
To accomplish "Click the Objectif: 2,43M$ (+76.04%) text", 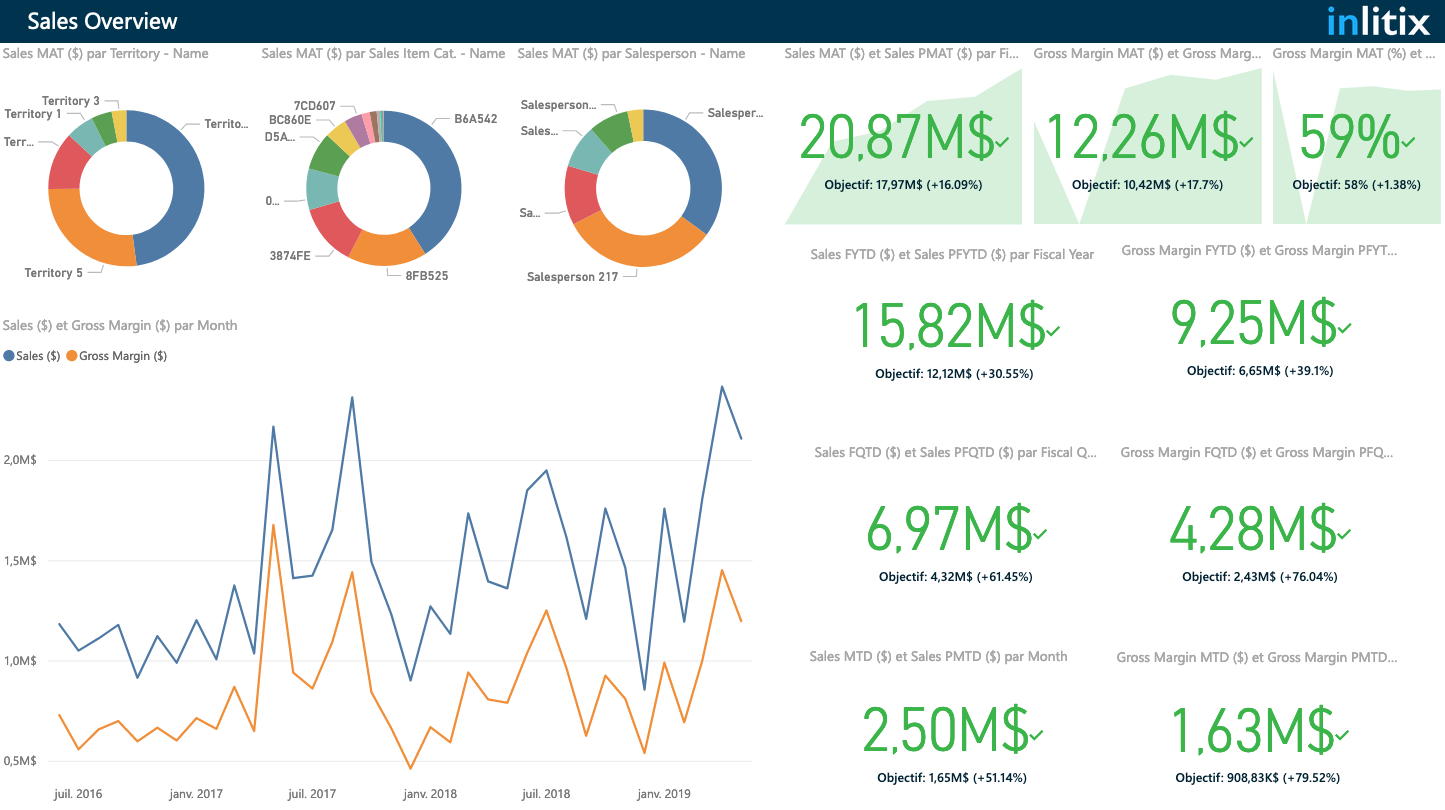I will coord(1260,577).
